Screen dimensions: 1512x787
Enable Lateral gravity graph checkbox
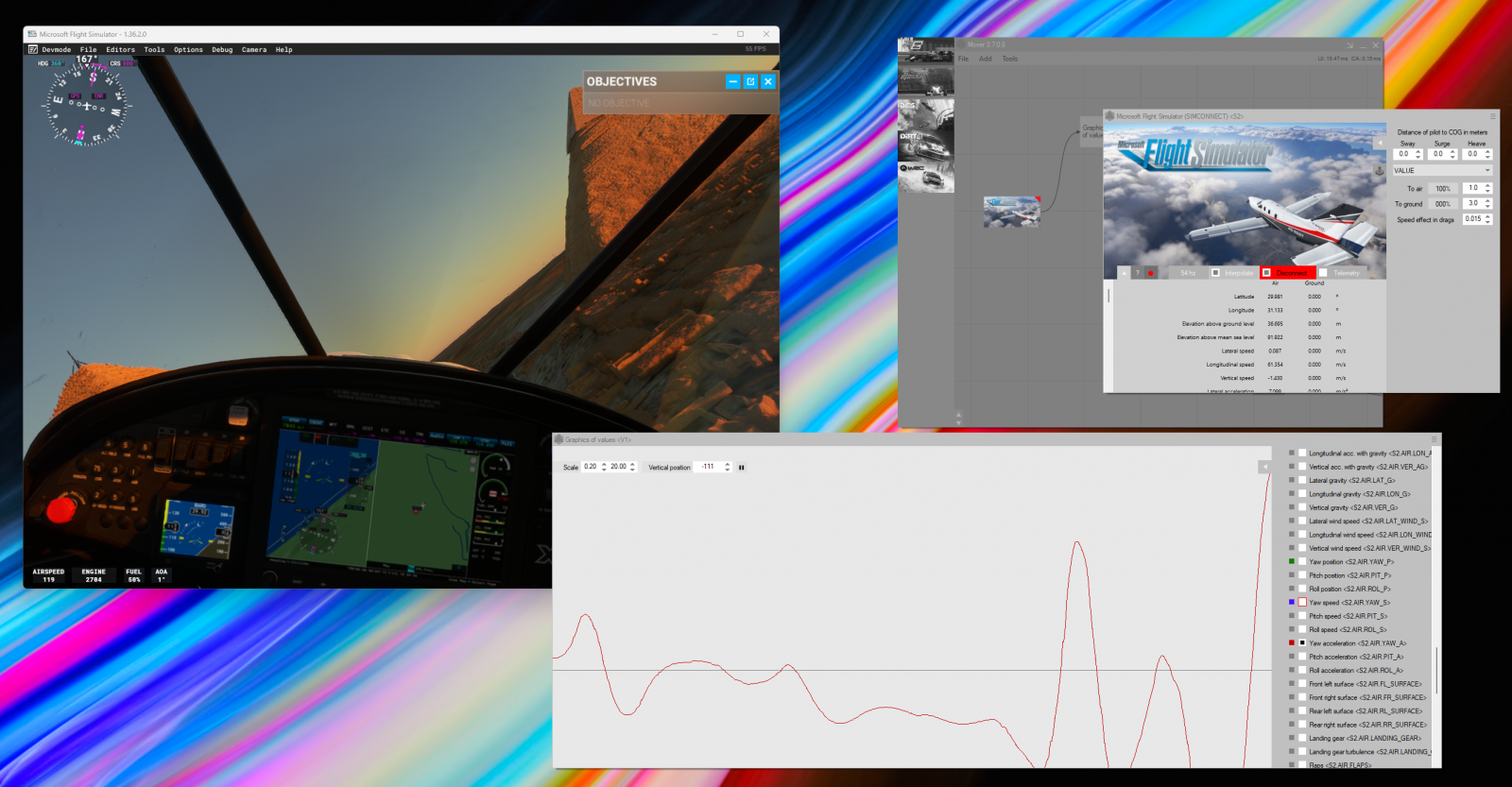[1302, 480]
